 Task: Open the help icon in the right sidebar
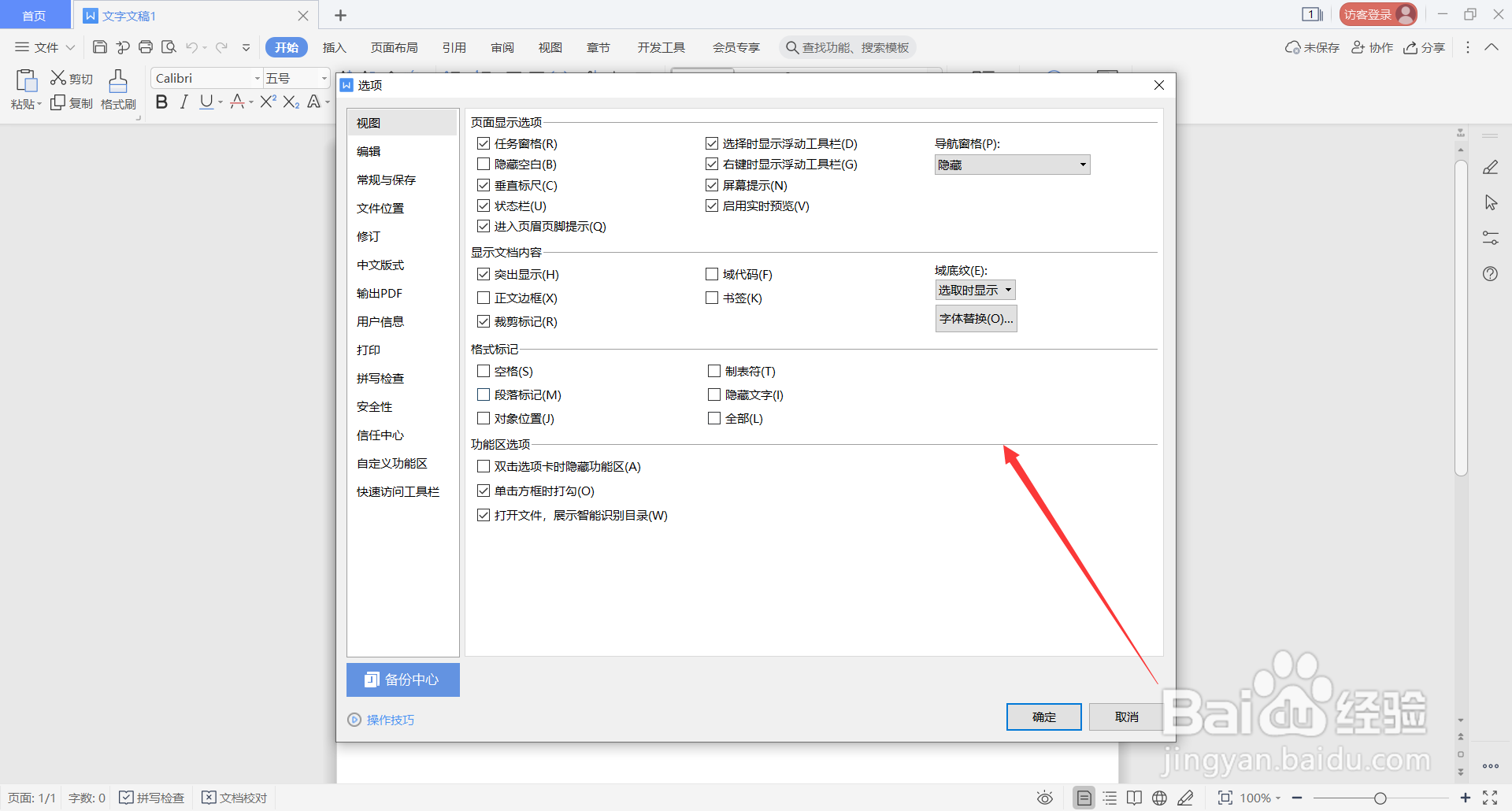pos(1491,273)
